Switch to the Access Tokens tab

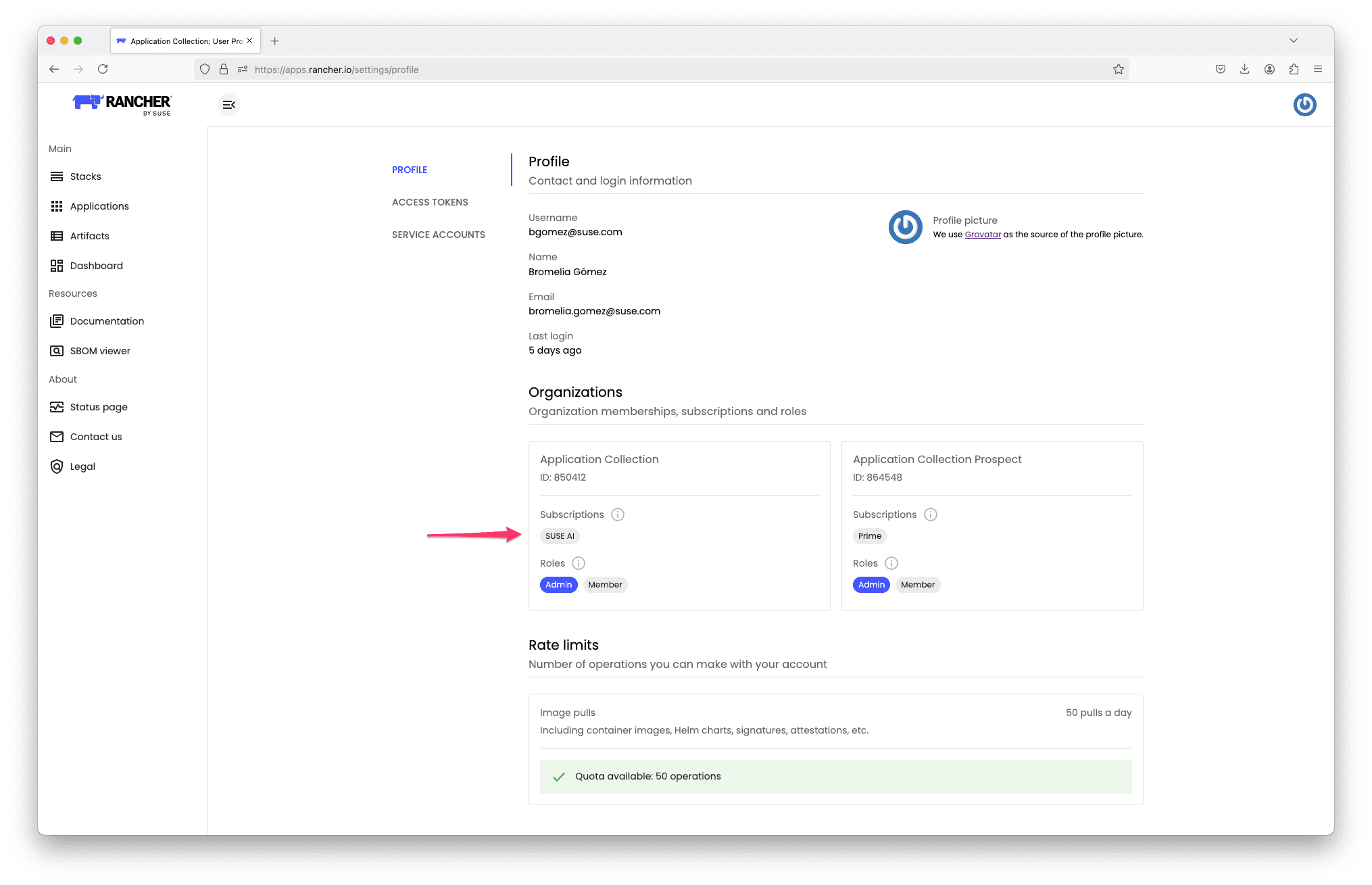(x=430, y=202)
